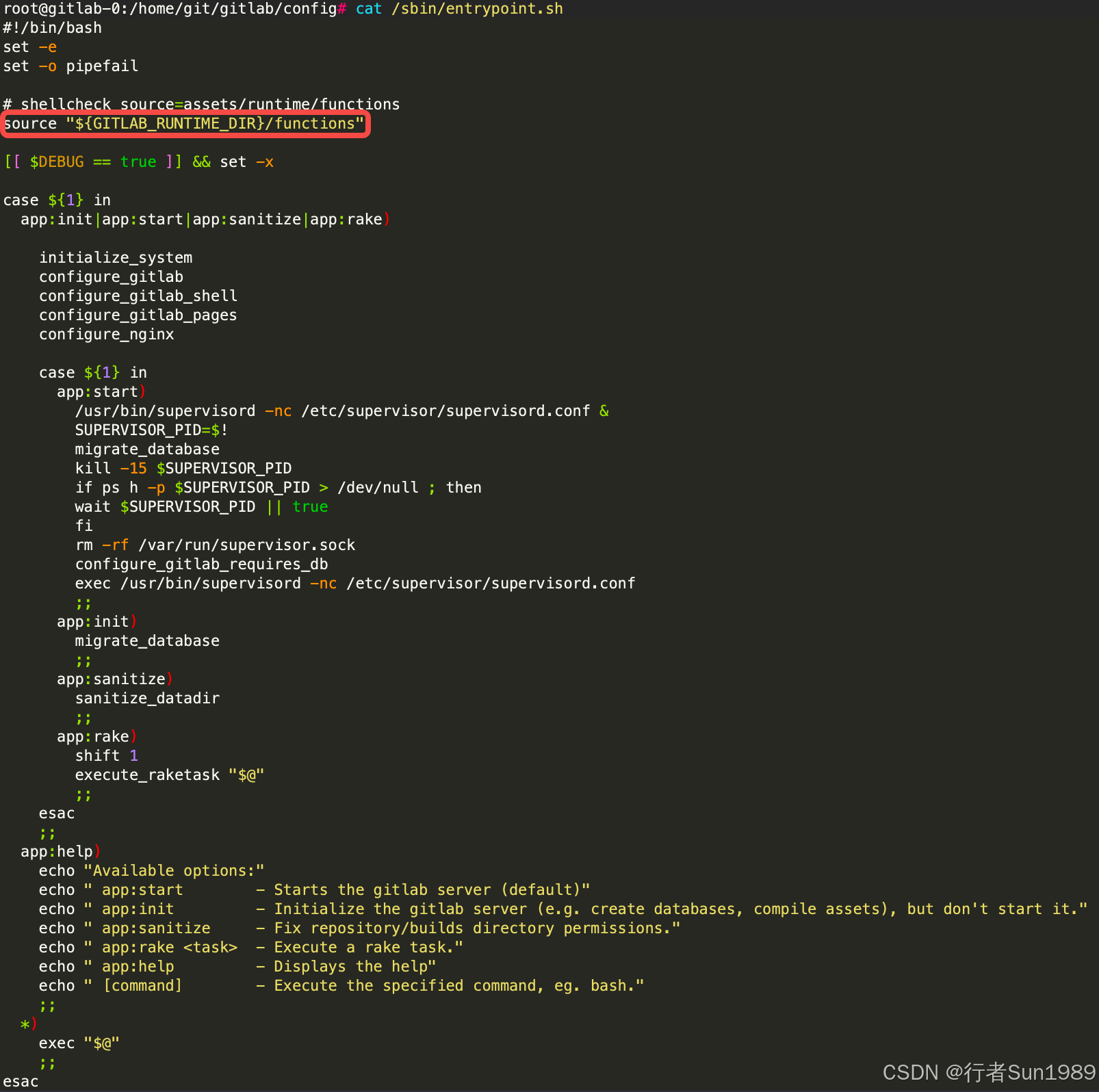The height and width of the screenshot is (1092, 1099).
Task: Click the 'shift 1' line
Action: [x=107, y=756]
